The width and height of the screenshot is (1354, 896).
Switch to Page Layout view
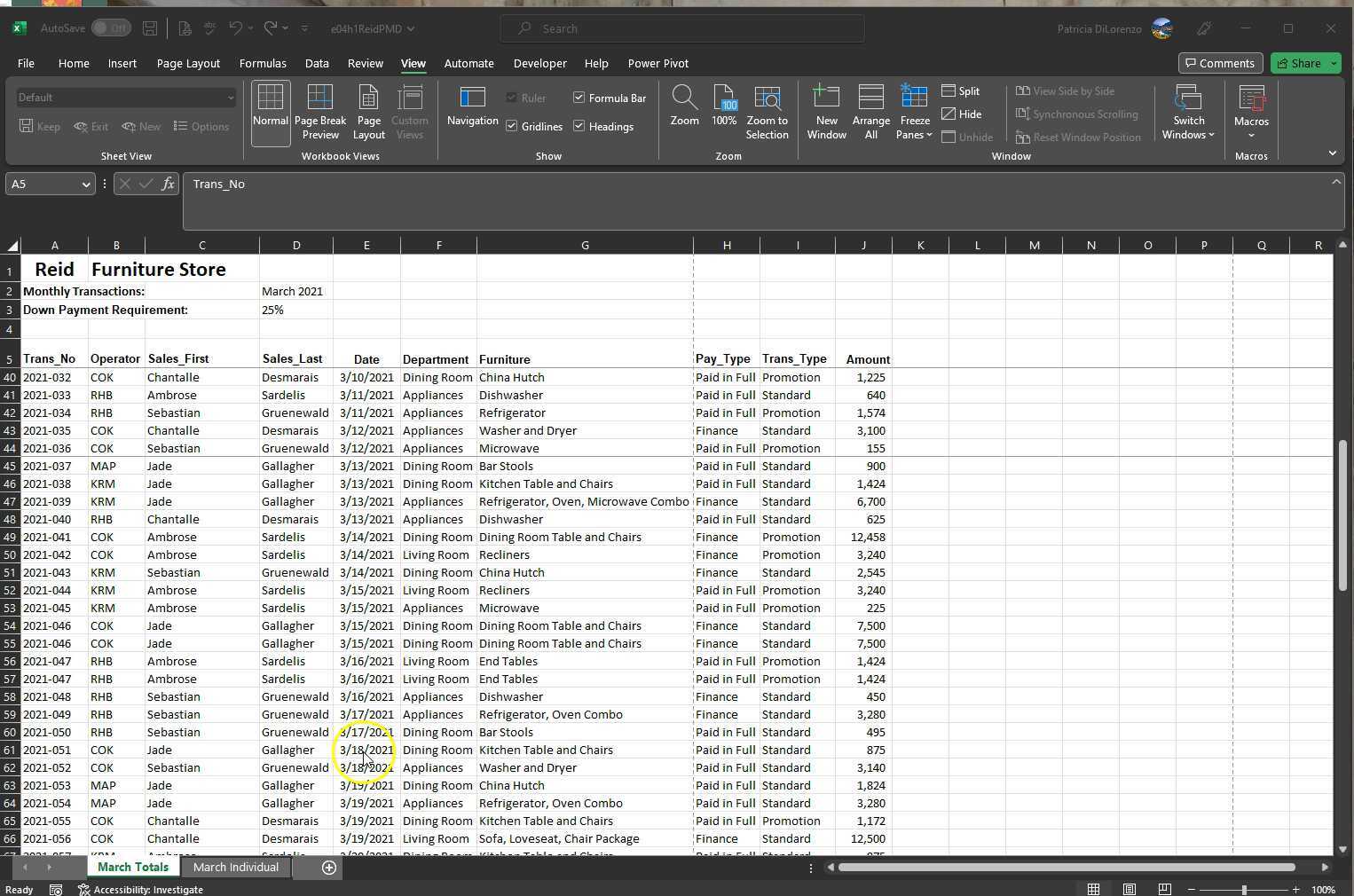coord(368,113)
